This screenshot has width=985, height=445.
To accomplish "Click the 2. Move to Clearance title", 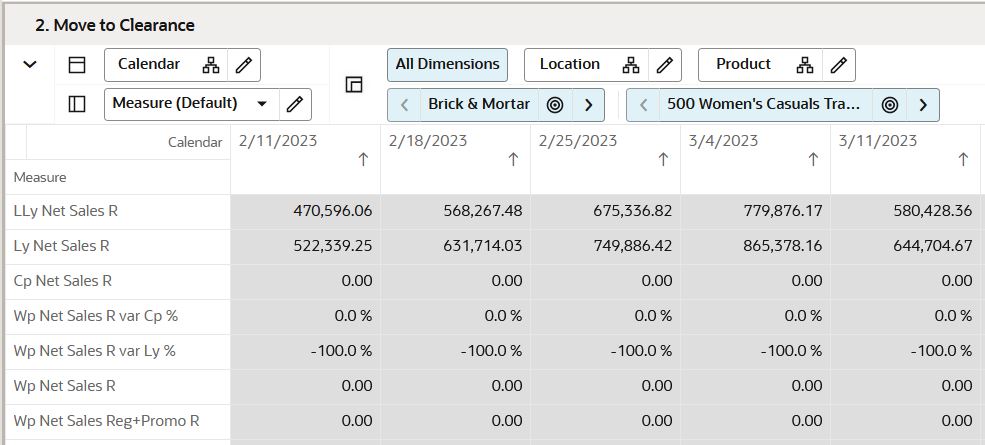I will [115, 26].
